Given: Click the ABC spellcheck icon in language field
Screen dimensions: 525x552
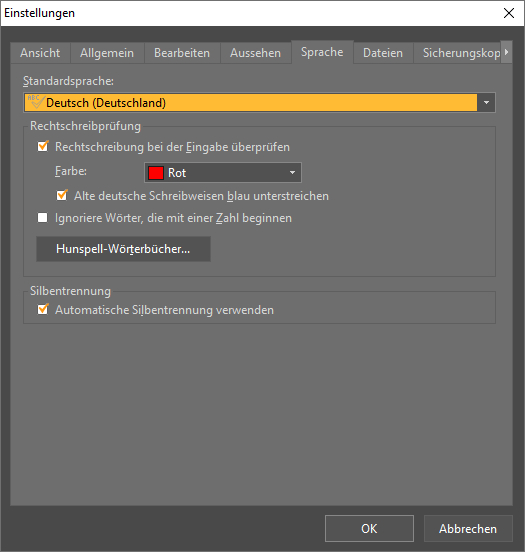Looking at the screenshot, I should pyautogui.click(x=35, y=102).
